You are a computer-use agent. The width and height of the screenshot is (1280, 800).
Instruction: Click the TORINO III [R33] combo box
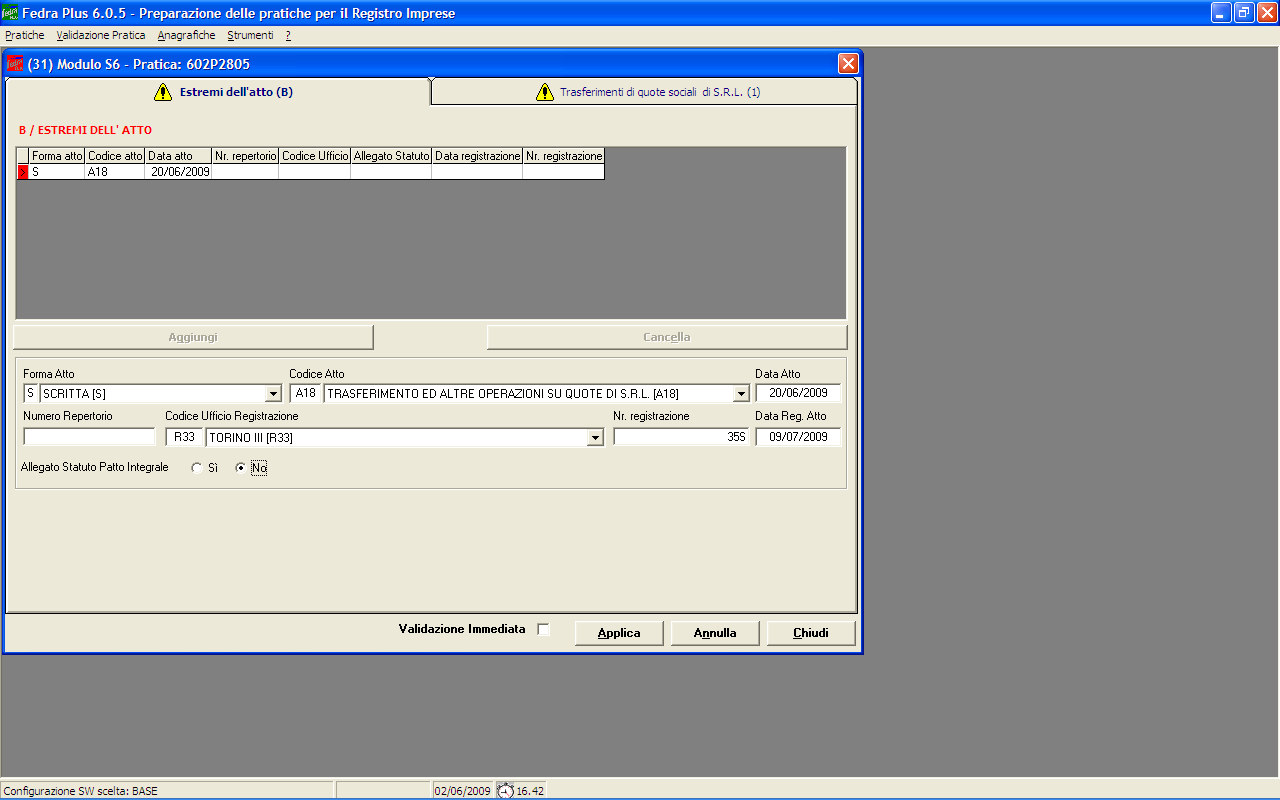point(404,438)
